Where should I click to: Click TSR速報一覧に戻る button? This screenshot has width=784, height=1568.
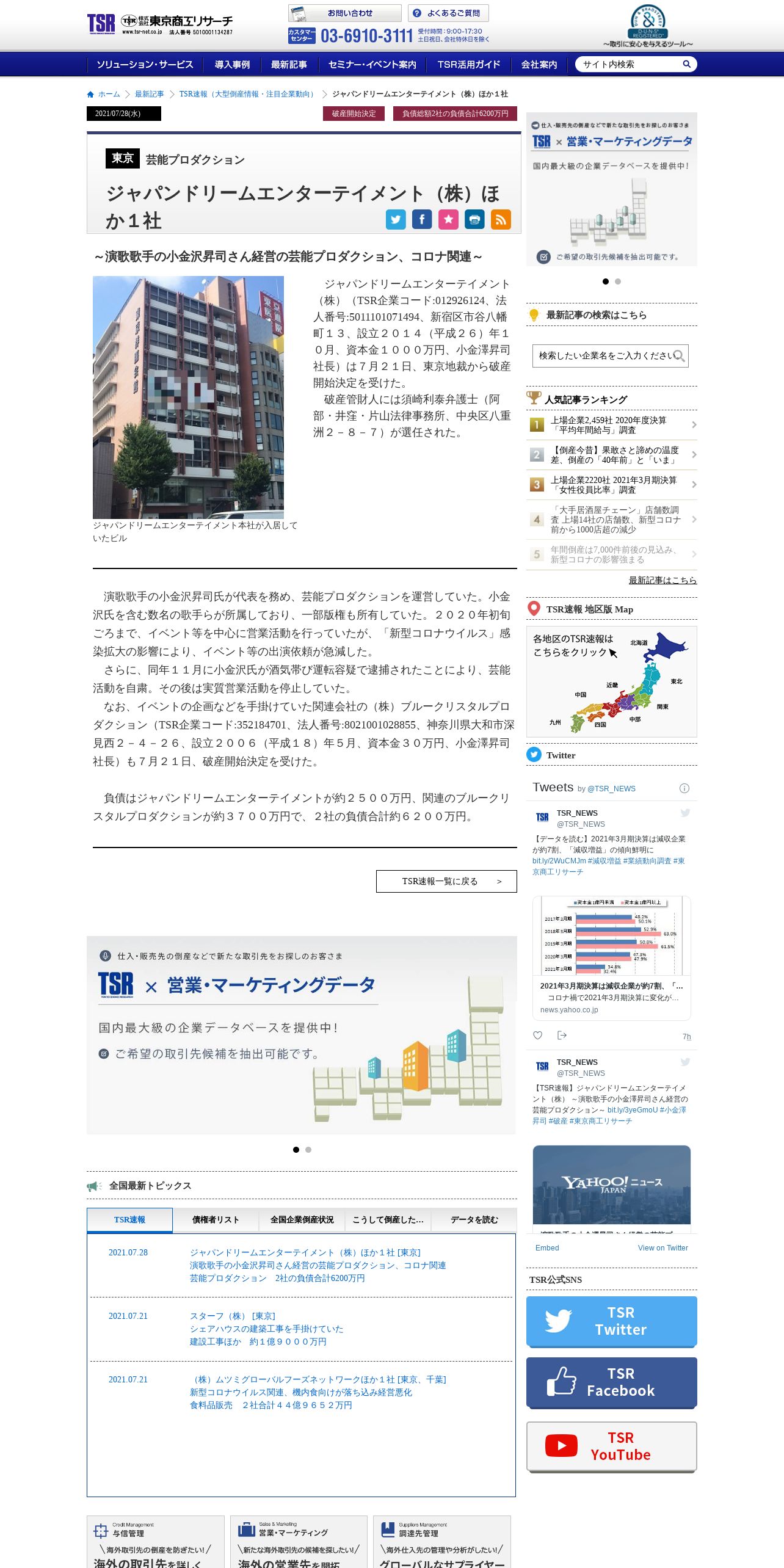click(x=446, y=881)
